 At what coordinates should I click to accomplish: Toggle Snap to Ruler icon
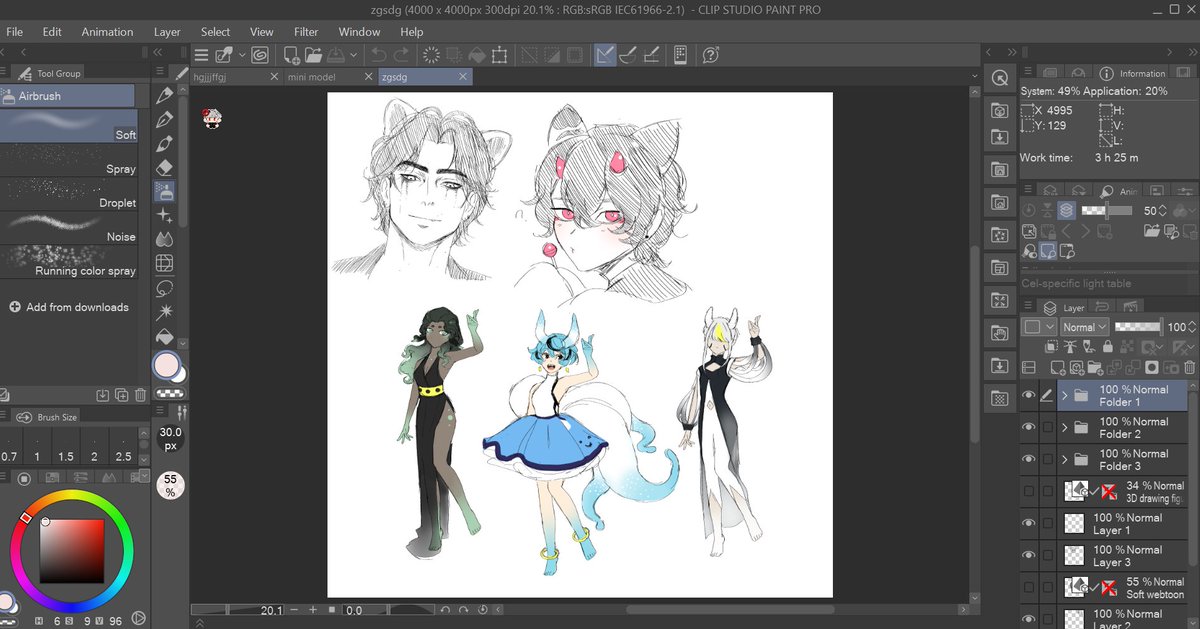click(x=605, y=55)
